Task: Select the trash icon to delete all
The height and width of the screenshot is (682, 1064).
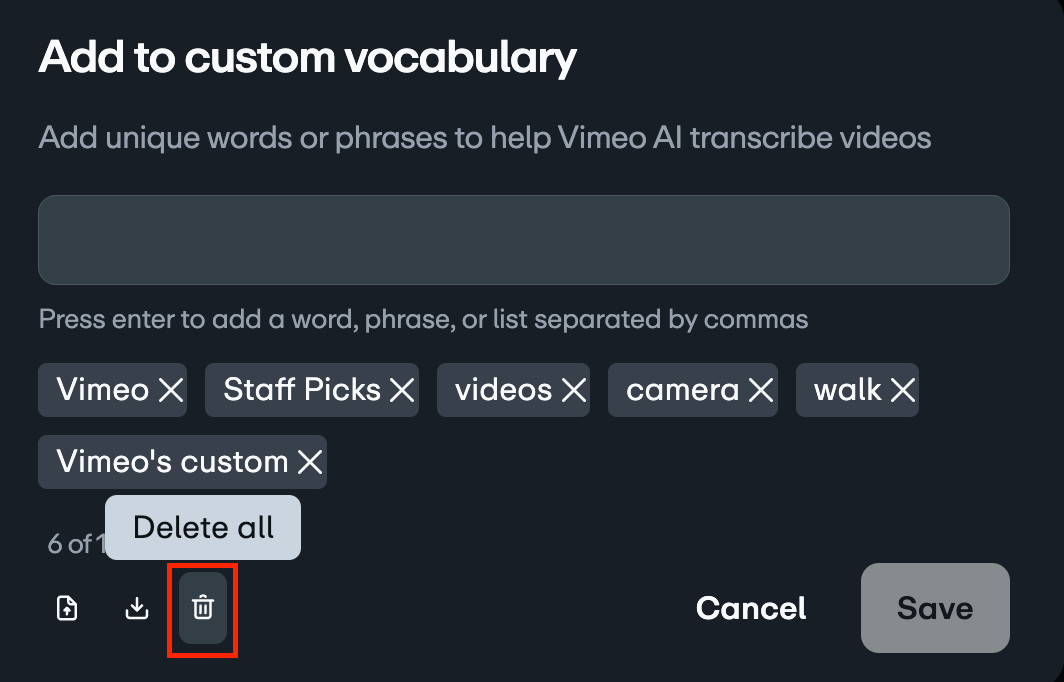Action: (x=202, y=608)
